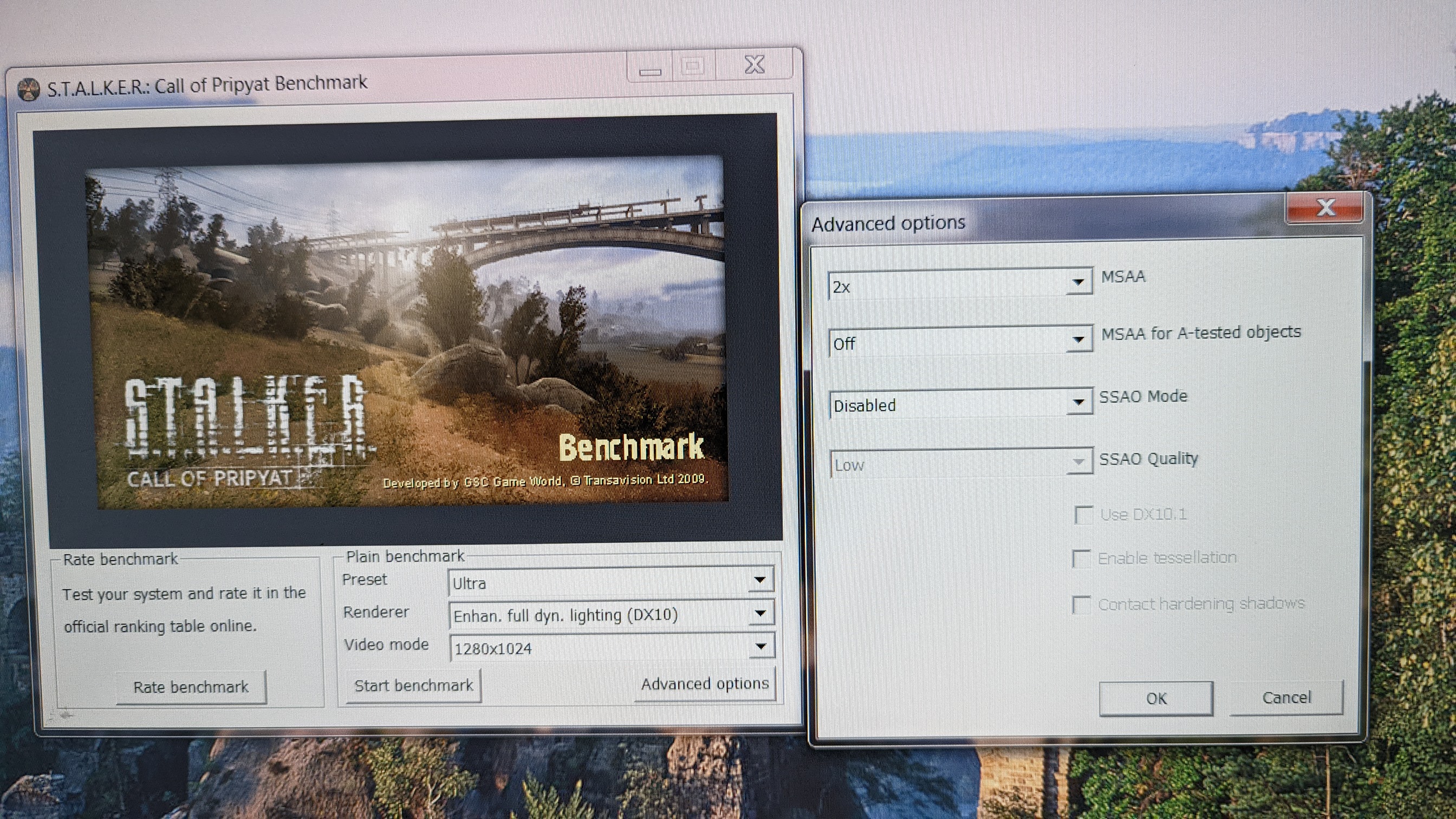The width and height of the screenshot is (1456, 819).
Task: Confirm settings with the OK button
Action: (1156, 699)
